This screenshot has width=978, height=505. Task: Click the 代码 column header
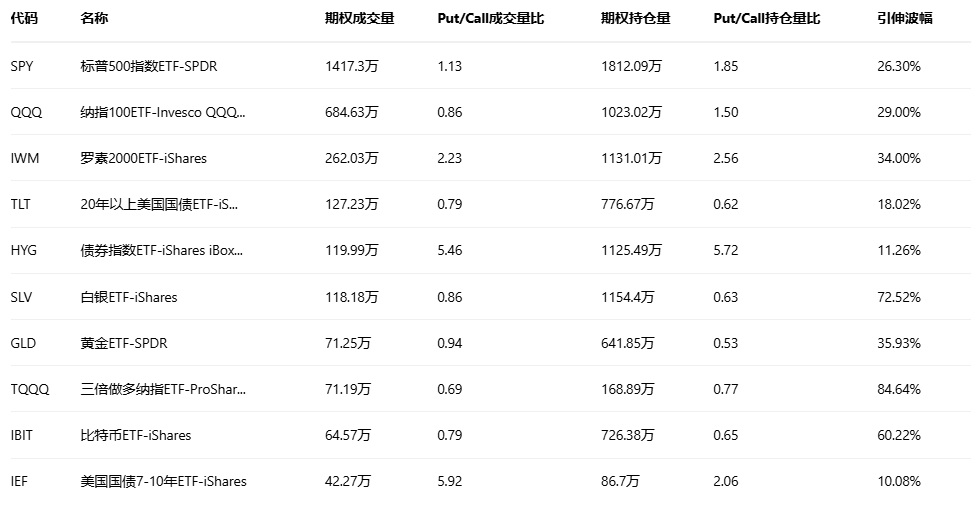(x=24, y=19)
